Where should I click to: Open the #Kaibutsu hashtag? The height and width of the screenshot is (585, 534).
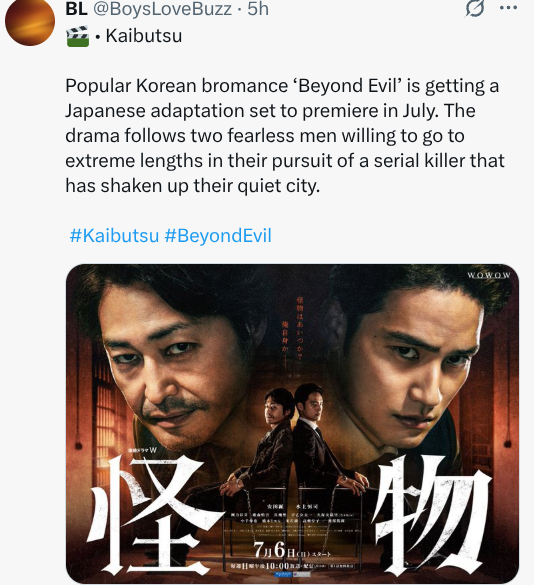point(114,236)
